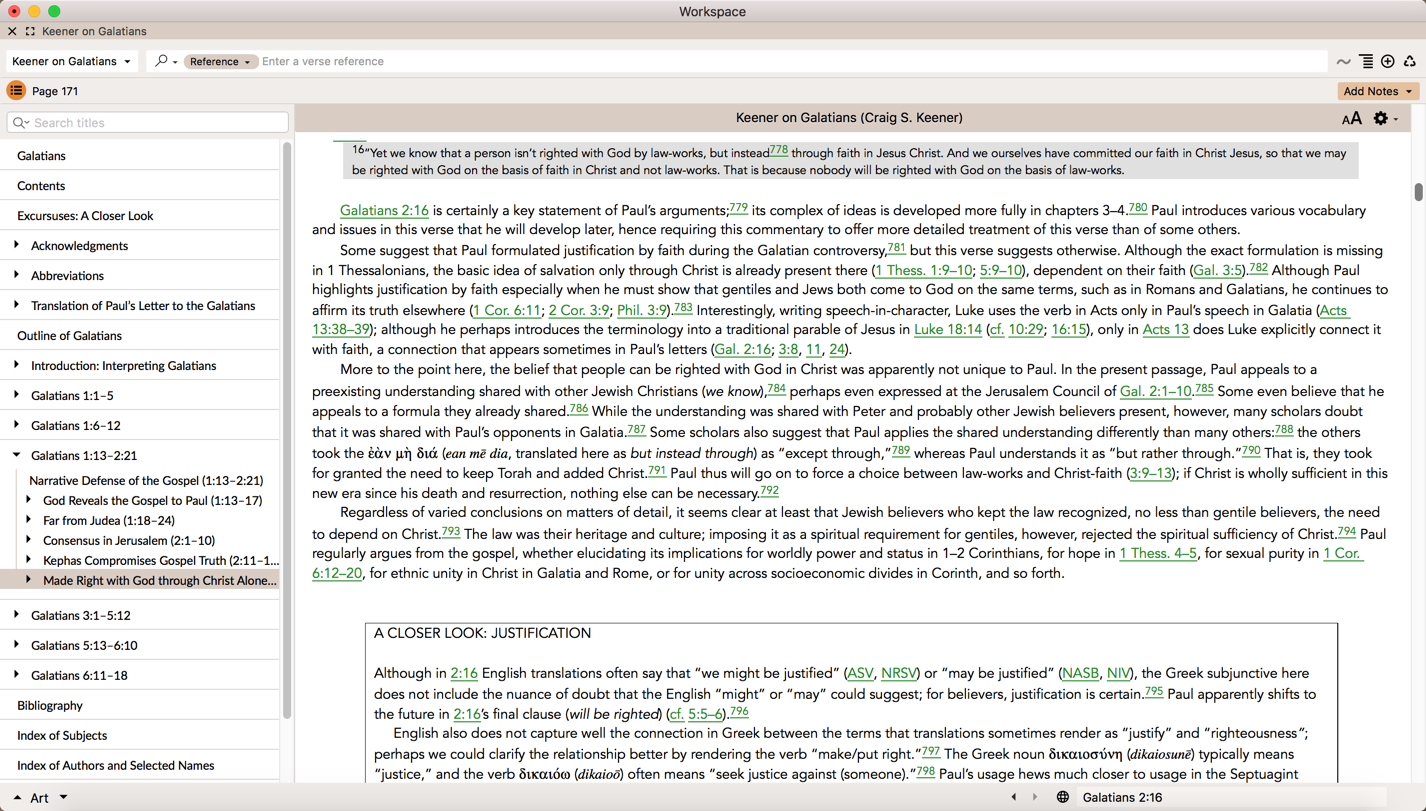Click the main text vertical scrollbar thumb
This screenshot has width=1426, height=811.
click(x=1418, y=191)
